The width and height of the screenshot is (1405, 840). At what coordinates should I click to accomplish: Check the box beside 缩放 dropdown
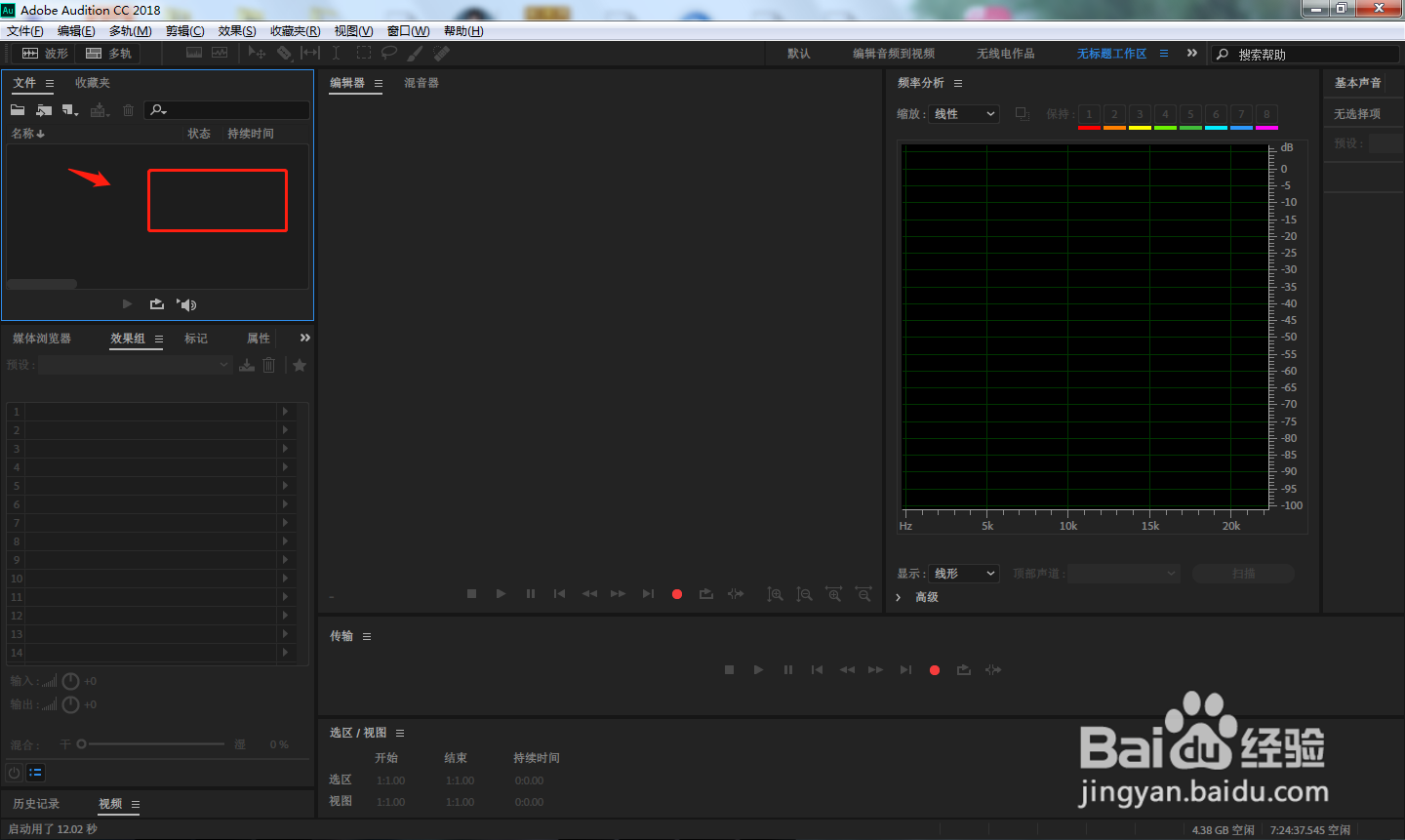(1022, 113)
